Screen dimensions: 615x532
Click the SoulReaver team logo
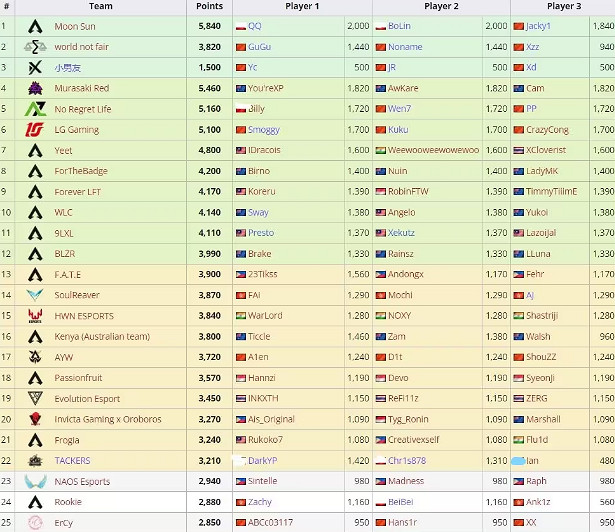pos(35,295)
